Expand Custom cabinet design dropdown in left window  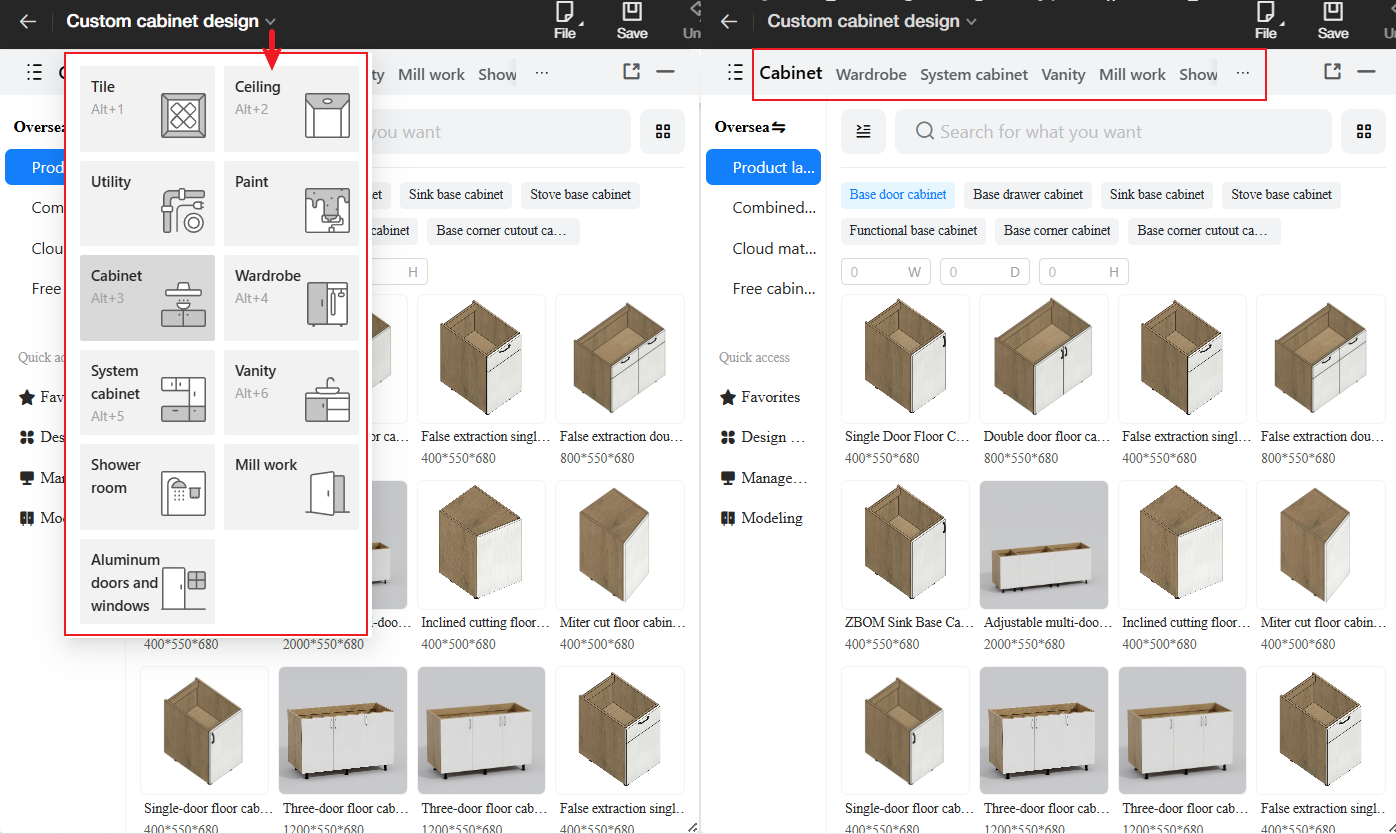[x=271, y=21]
